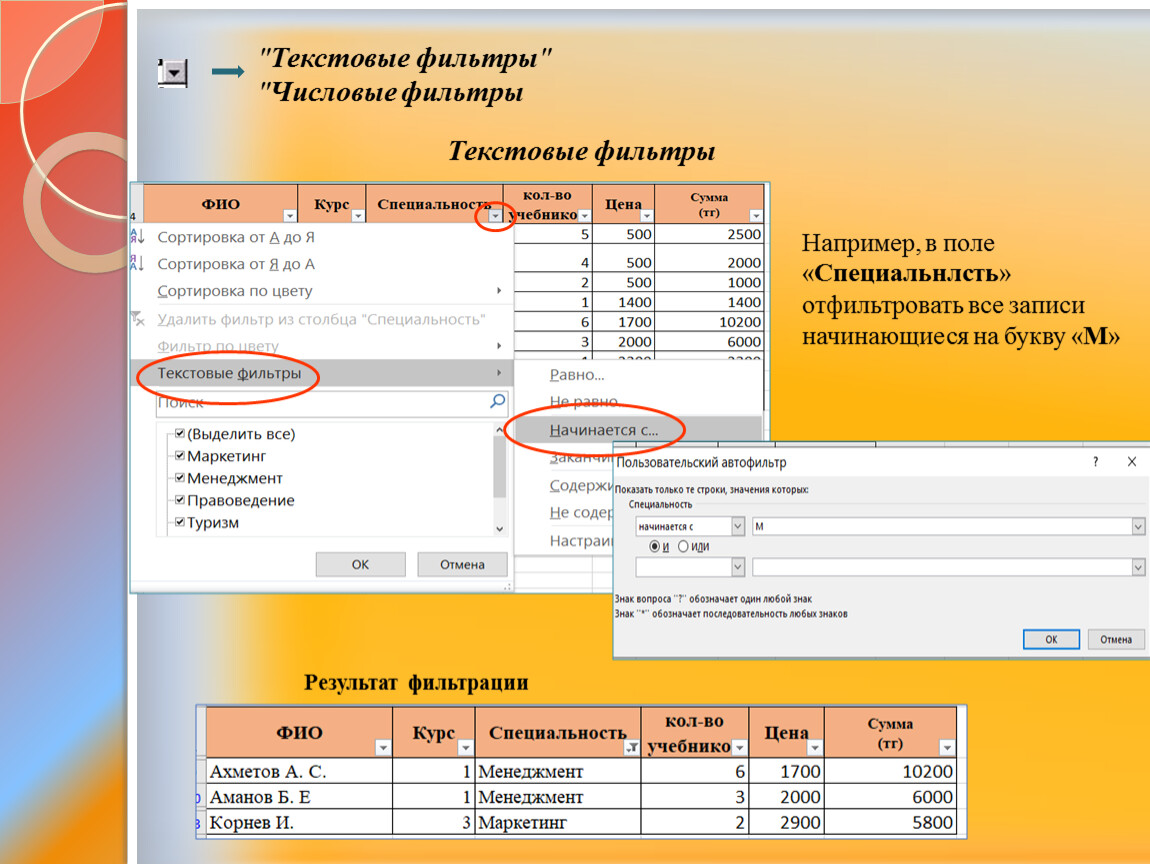Viewport: 1150px width, 864px height.
Task: Click Отмена in the filter menu
Action: pyautogui.click(x=462, y=564)
